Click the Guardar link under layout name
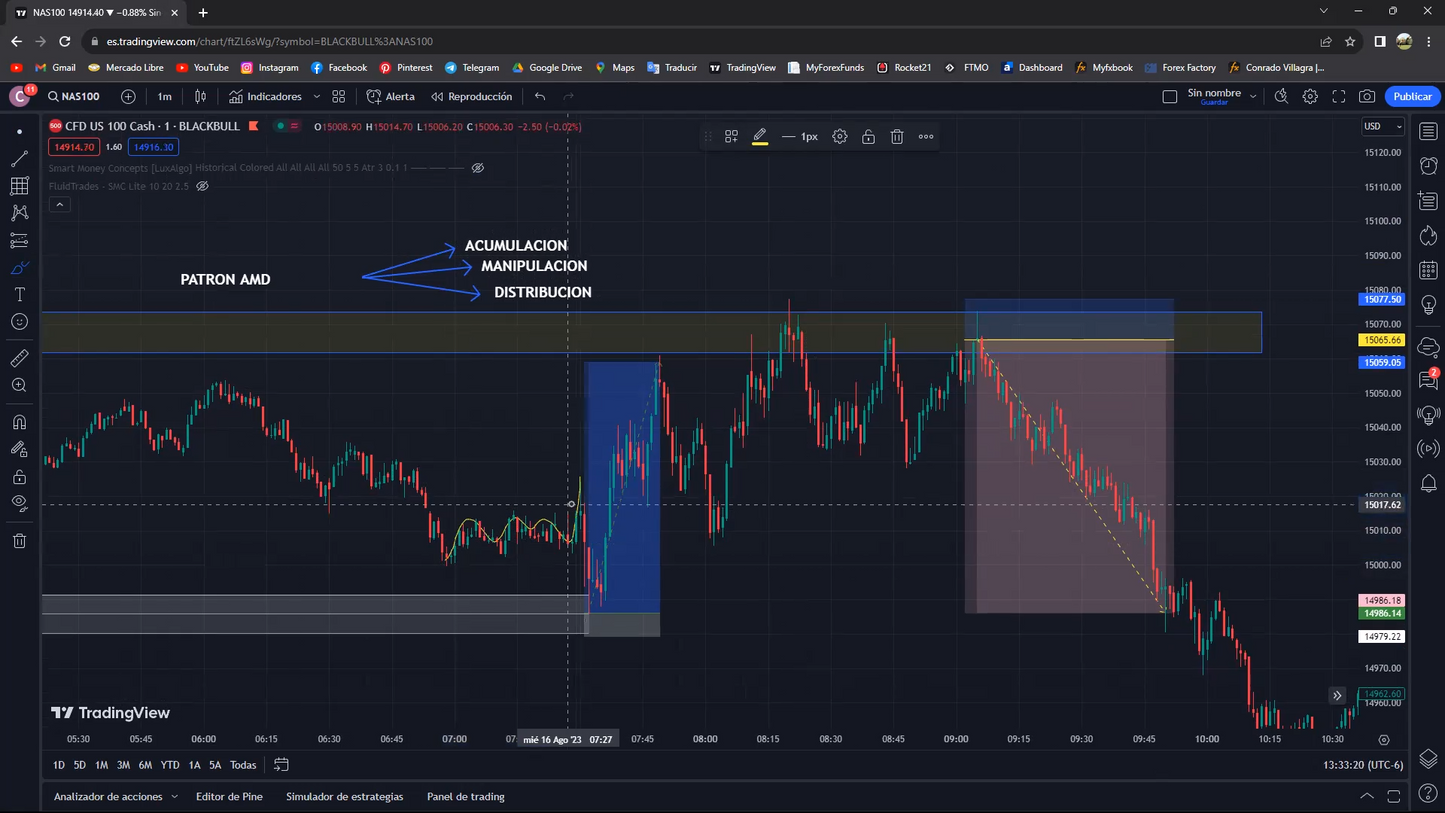This screenshot has height=813, width=1445. click(1214, 103)
